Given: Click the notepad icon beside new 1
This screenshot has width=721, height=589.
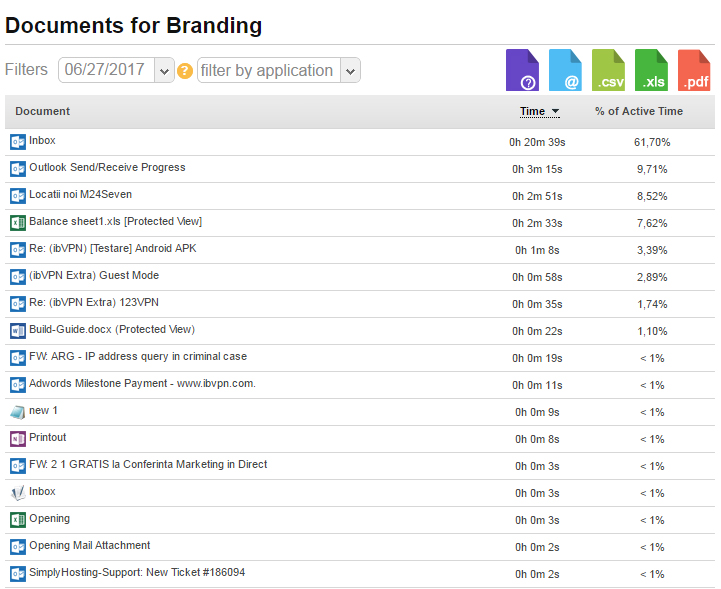Looking at the screenshot, I should 18,411.
